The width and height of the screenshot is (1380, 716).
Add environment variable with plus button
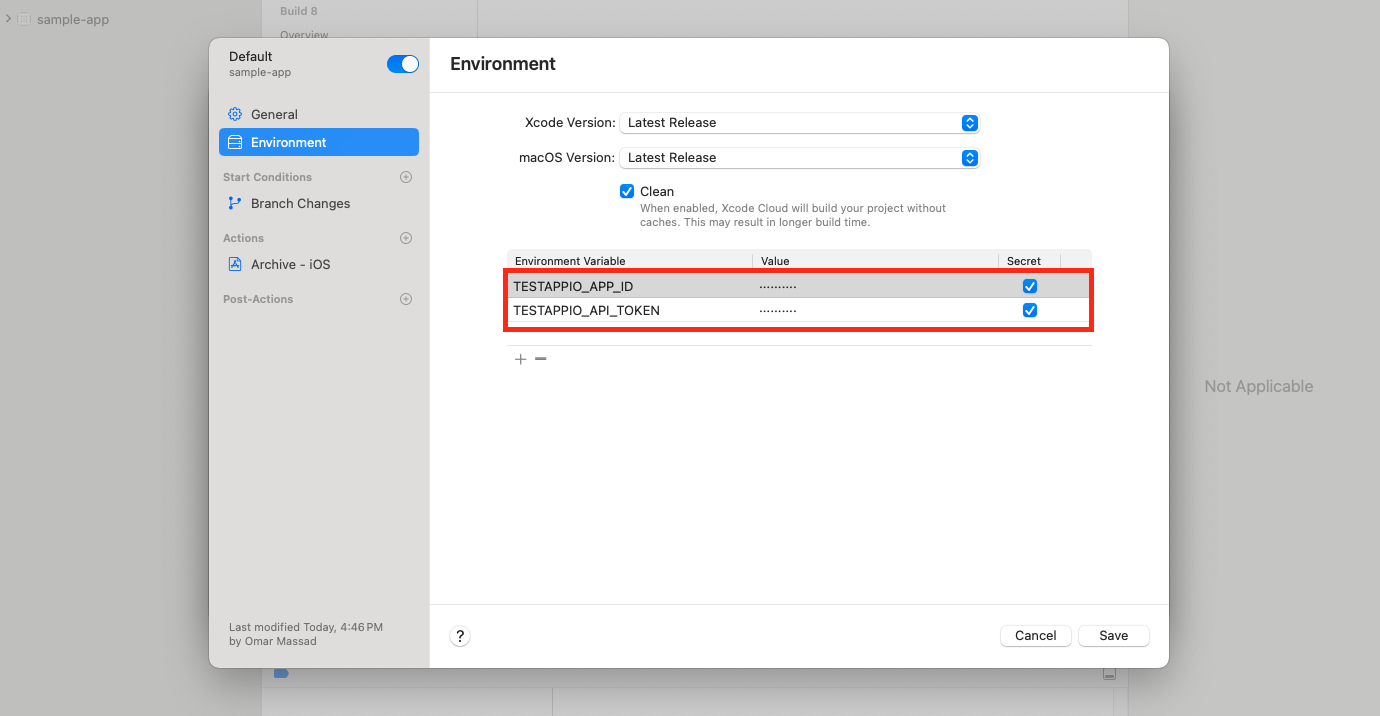(520, 359)
